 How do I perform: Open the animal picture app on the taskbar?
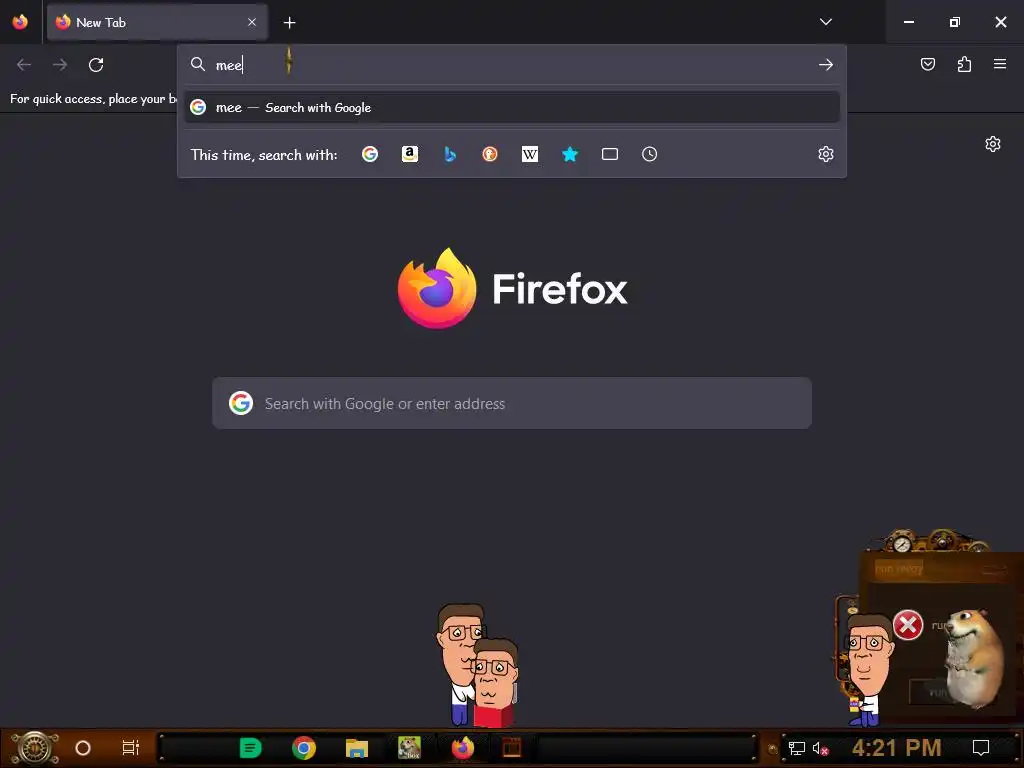409,748
